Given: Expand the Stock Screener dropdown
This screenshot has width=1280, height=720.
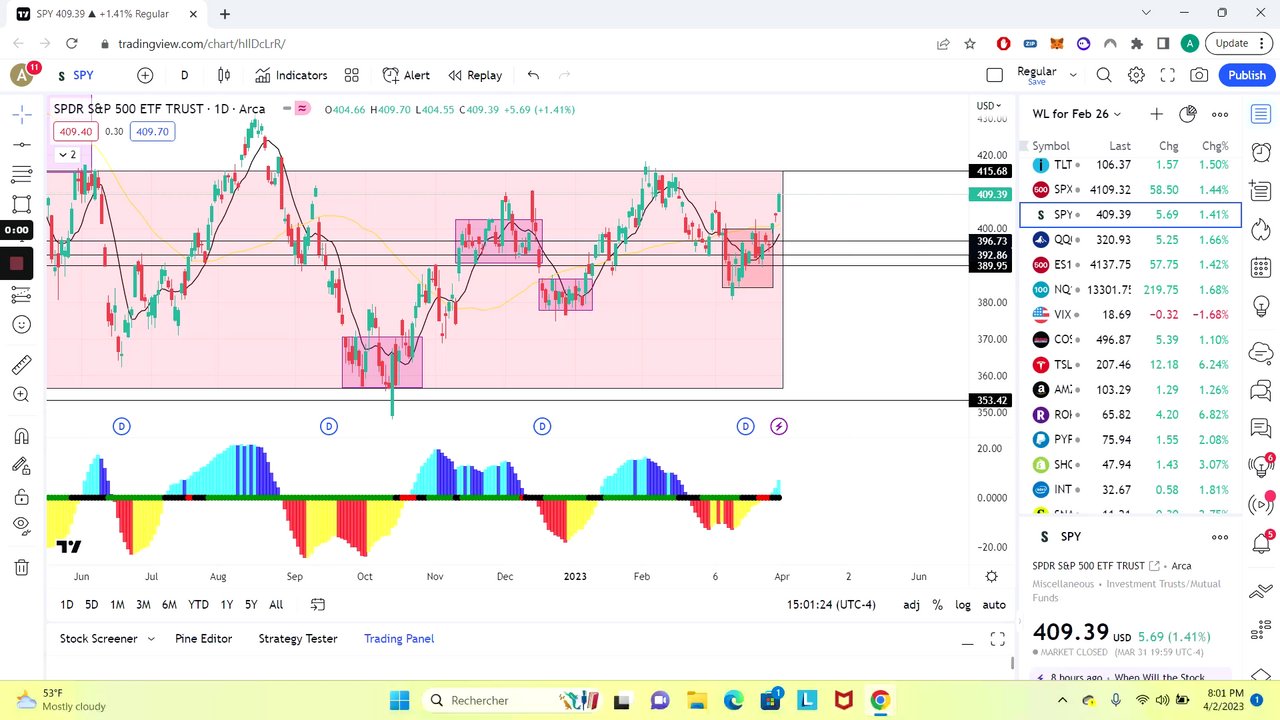Looking at the screenshot, I should (151, 639).
